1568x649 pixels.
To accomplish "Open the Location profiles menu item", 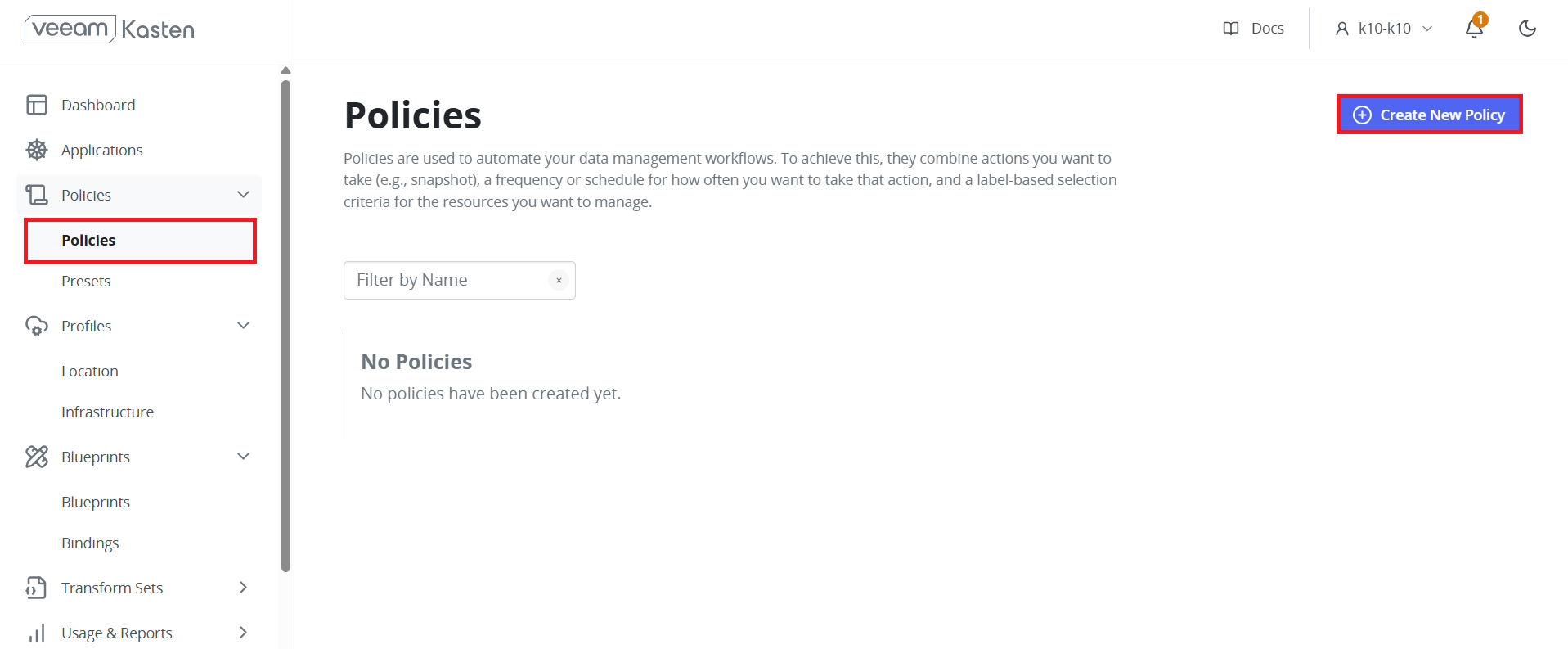I will click(90, 371).
